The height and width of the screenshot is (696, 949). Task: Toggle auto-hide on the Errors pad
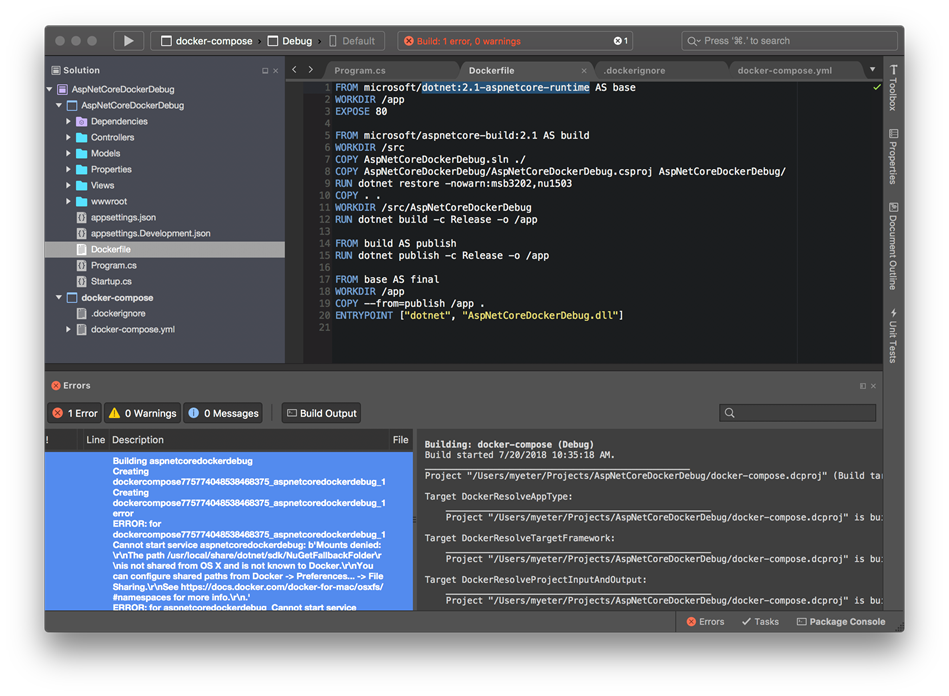(x=862, y=386)
